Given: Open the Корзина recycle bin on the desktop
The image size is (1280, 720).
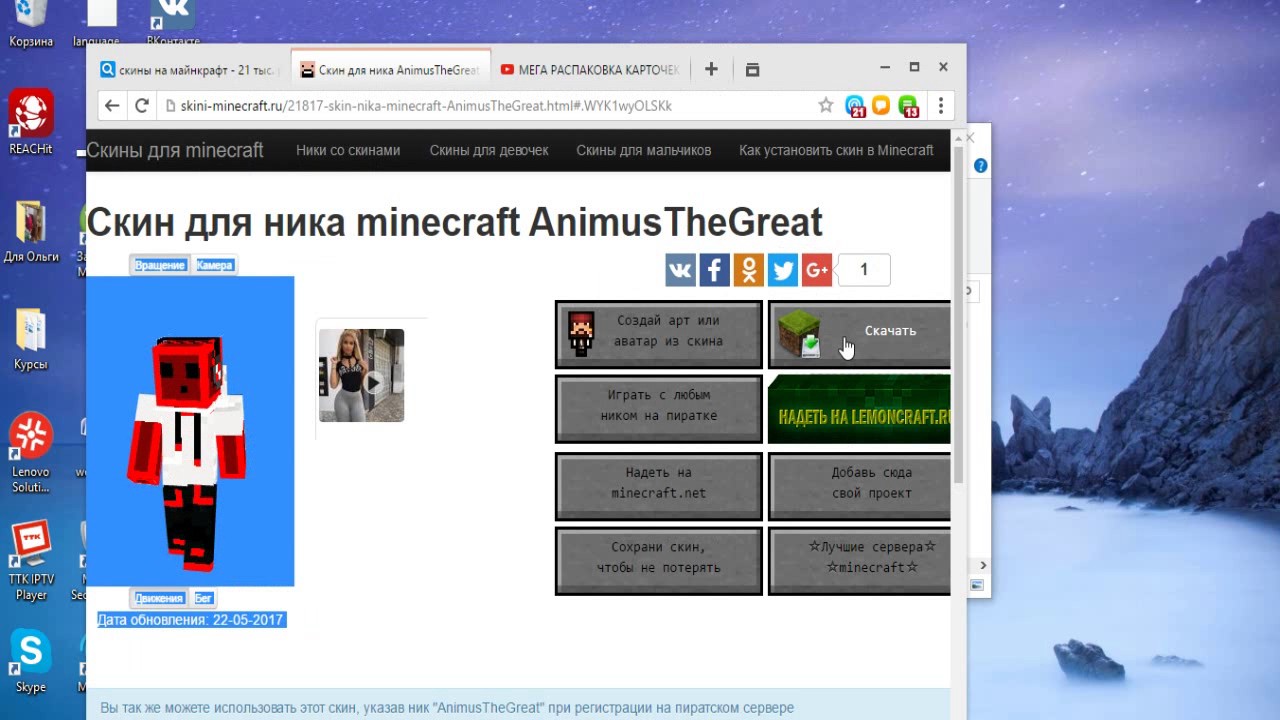Looking at the screenshot, I should [31, 25].
